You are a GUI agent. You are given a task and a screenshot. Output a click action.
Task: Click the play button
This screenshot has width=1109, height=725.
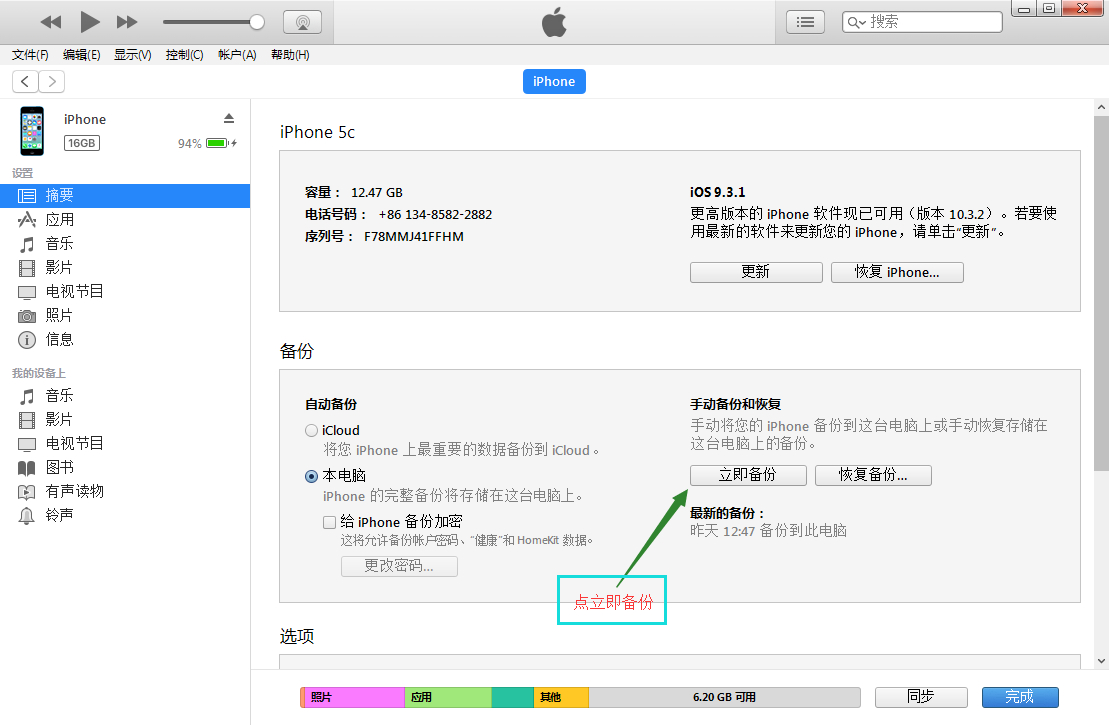(89, 22)
